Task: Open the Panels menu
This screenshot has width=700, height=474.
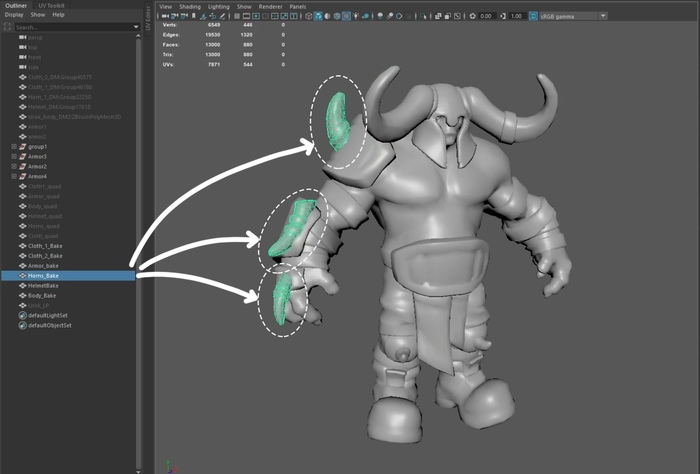Action: coord(298,7)
